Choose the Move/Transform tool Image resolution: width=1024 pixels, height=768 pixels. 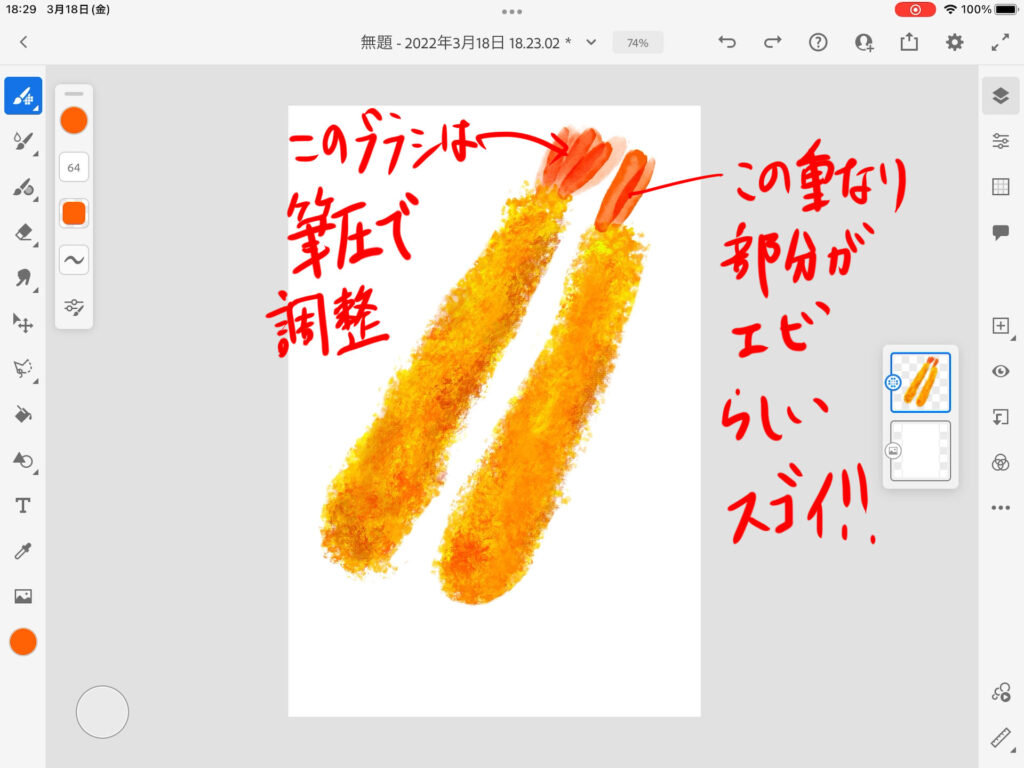pos(23,322)
